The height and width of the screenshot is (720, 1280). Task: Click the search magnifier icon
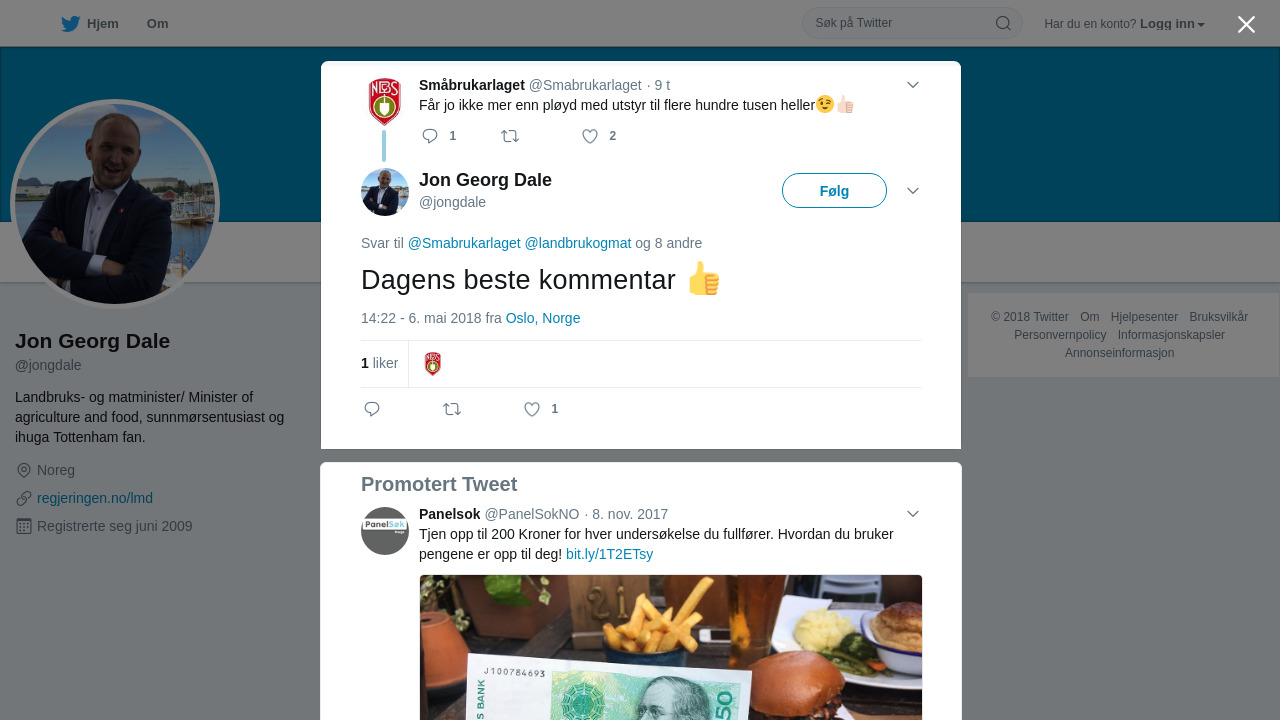pos(1003,23)
